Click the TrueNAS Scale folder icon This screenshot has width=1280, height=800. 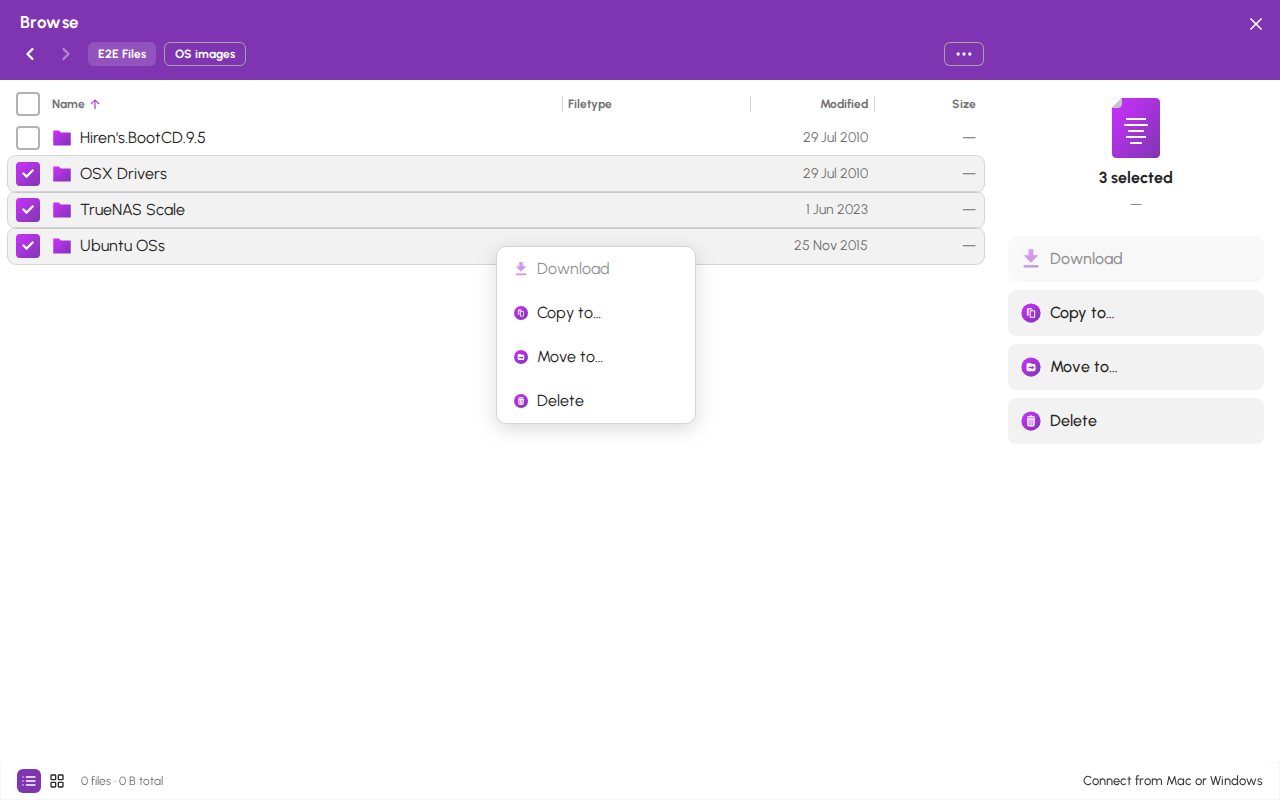pyautogui.click(x=62, y=210)
